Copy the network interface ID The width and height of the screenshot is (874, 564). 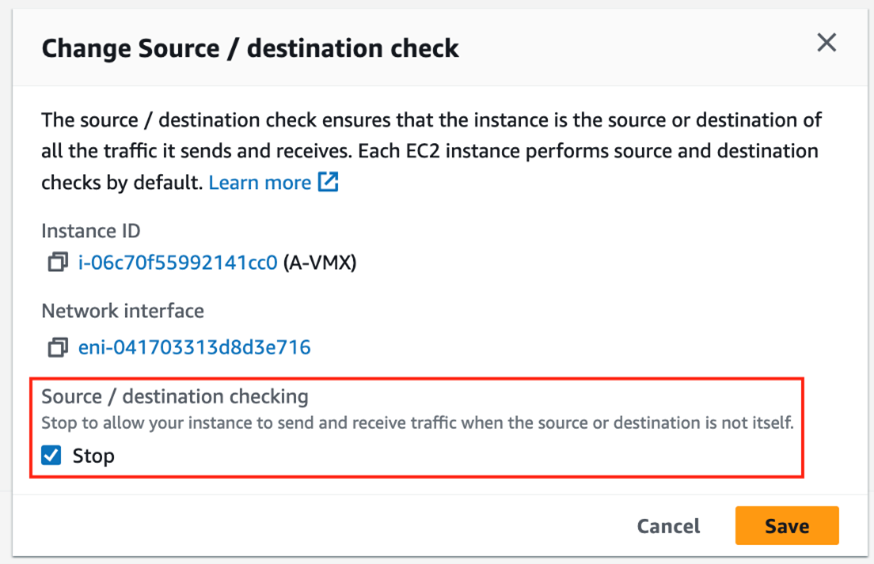pos(56,347)
